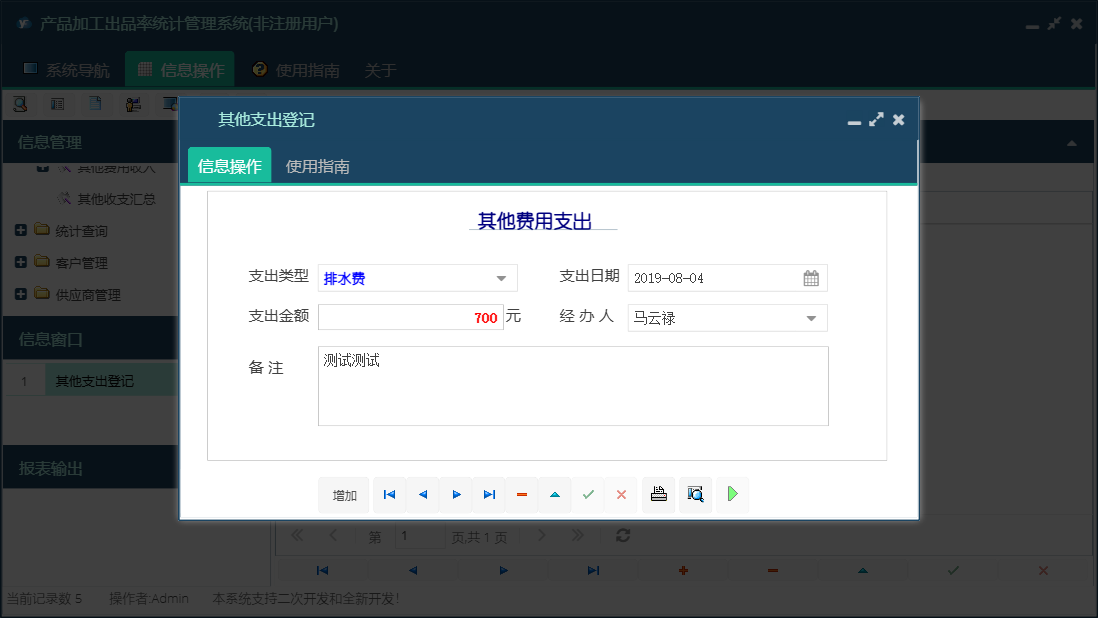
Task: Open print preview for the expense form
Action: tap(695, 494)
